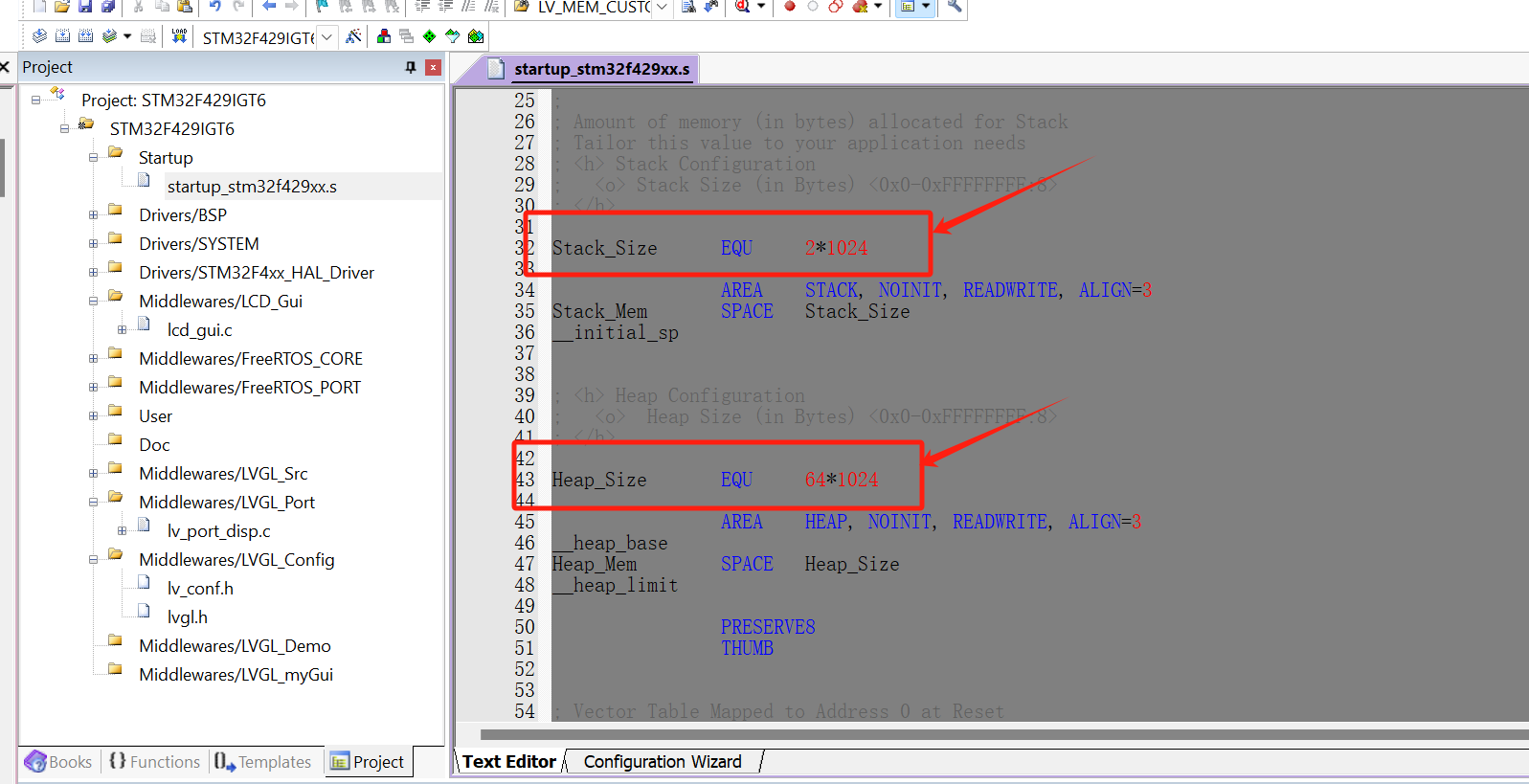Start the debug session icon
This screenshot has width=1529, height=784.
(743, 7)
